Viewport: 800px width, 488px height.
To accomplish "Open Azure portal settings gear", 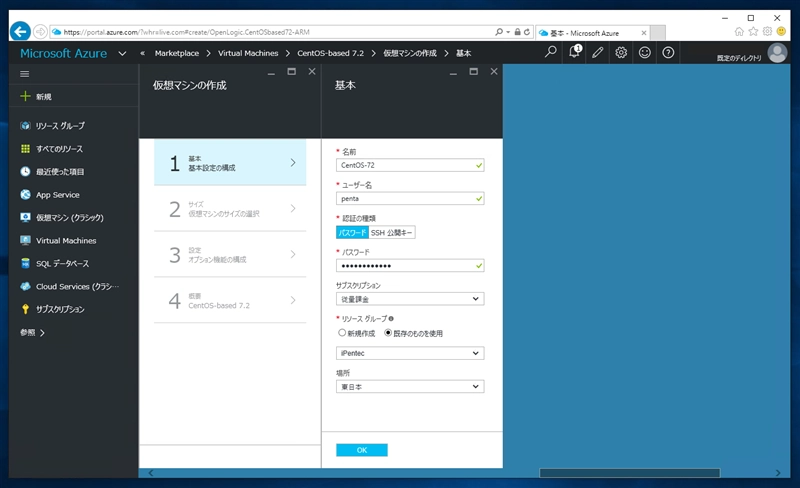I will [621, 52].
